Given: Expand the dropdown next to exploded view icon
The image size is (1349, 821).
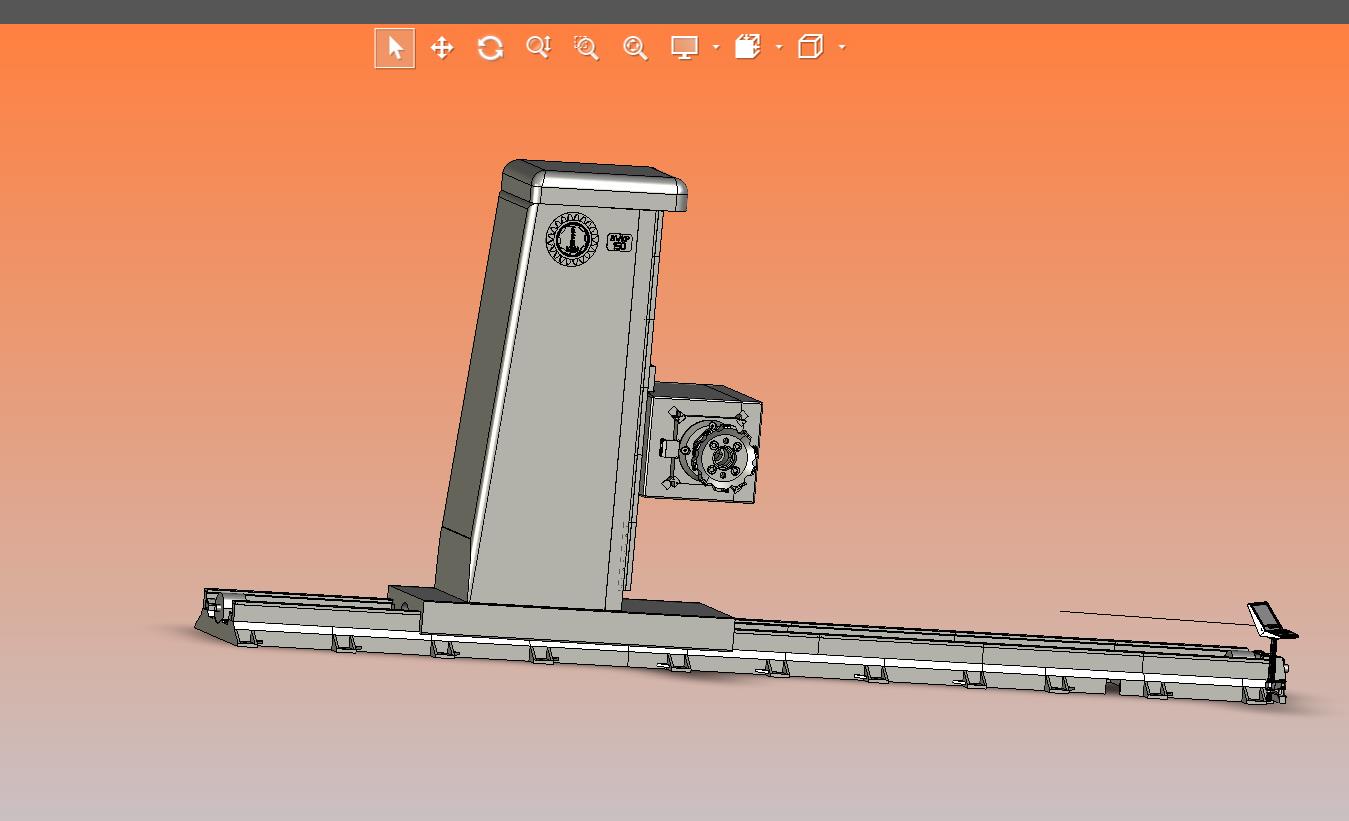Looking at the screenshot, I should [x=779, y=47].
